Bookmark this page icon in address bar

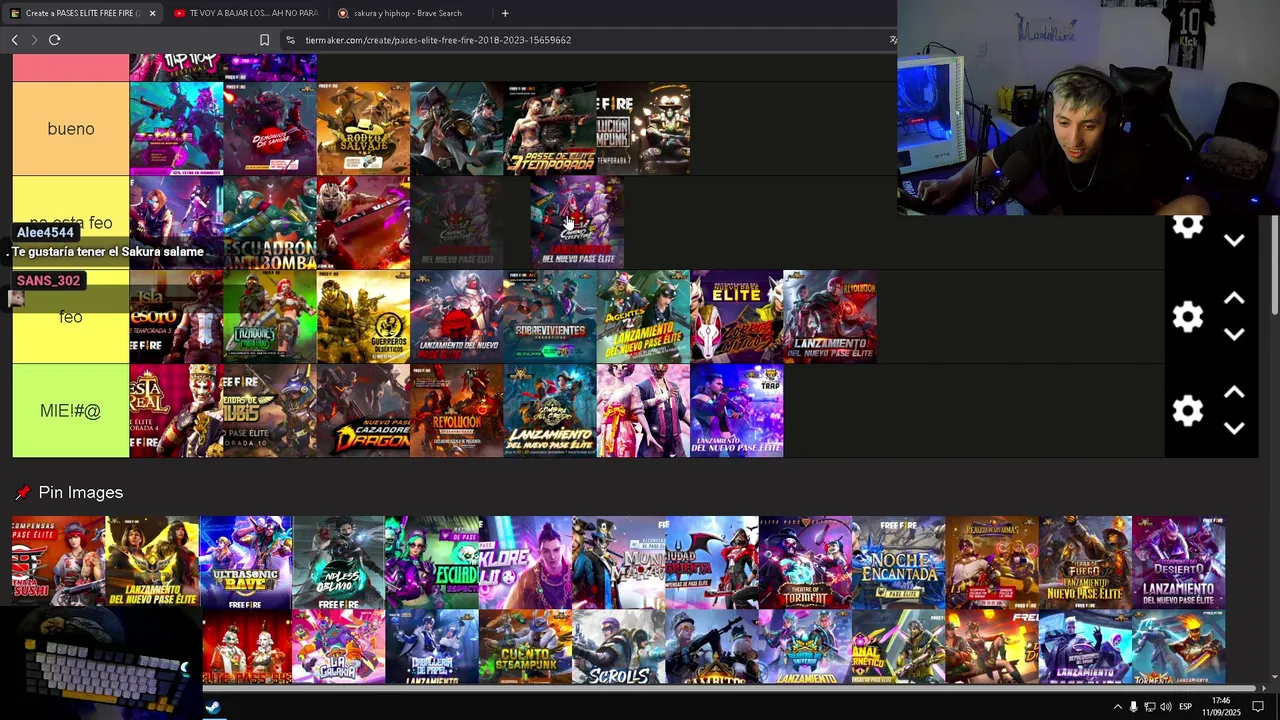click(x=264, y=40)
